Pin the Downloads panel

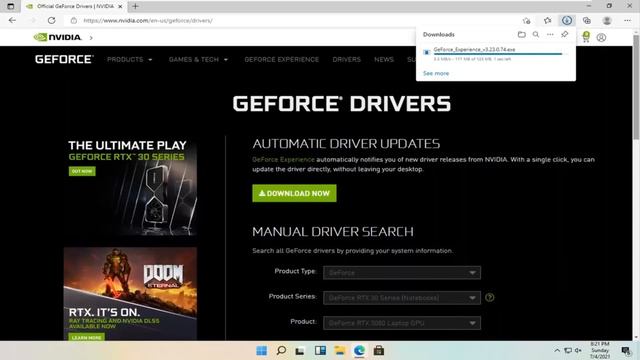pos(564,34)
